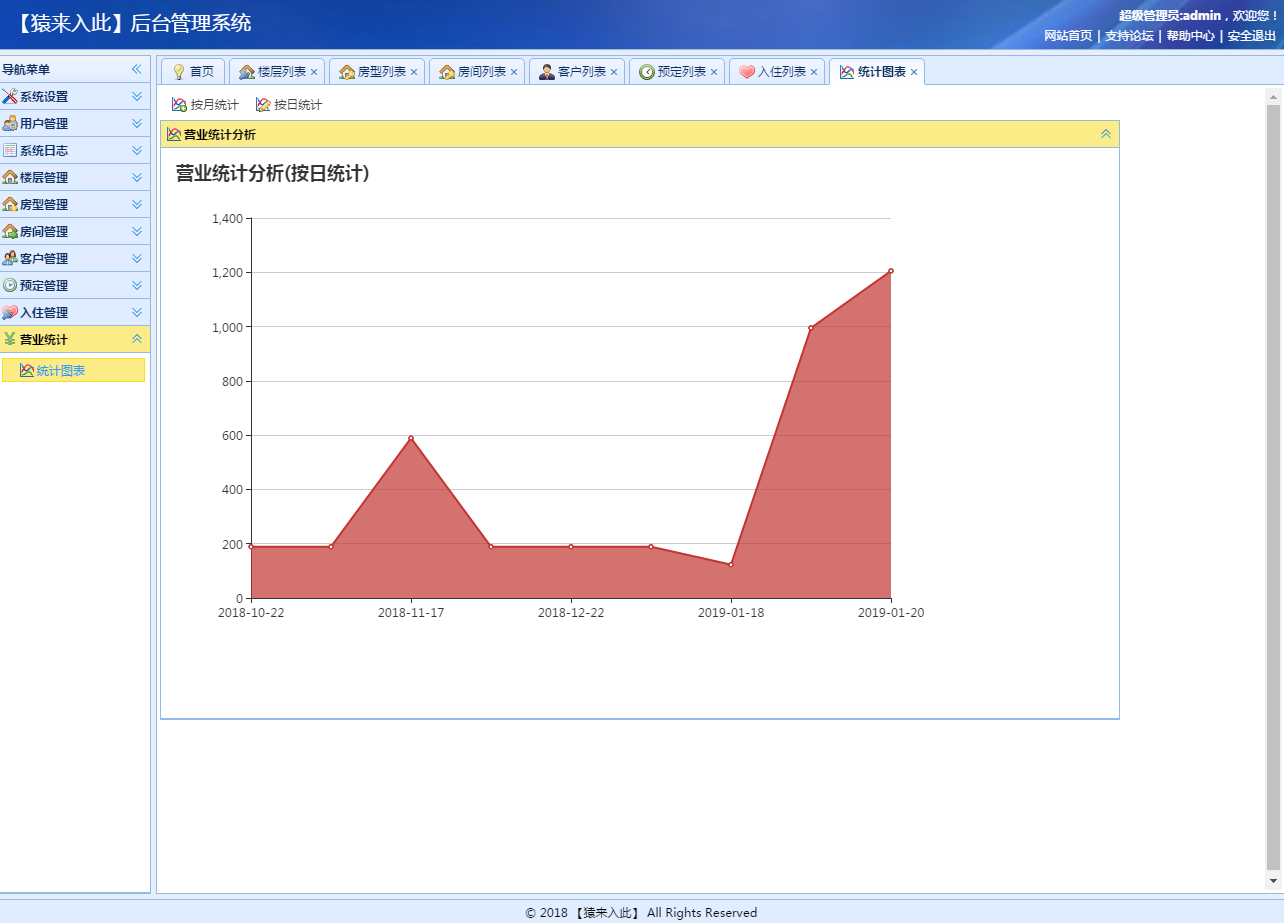
Task: Click the 楼层管理 house icon
Action: (10, 178)
